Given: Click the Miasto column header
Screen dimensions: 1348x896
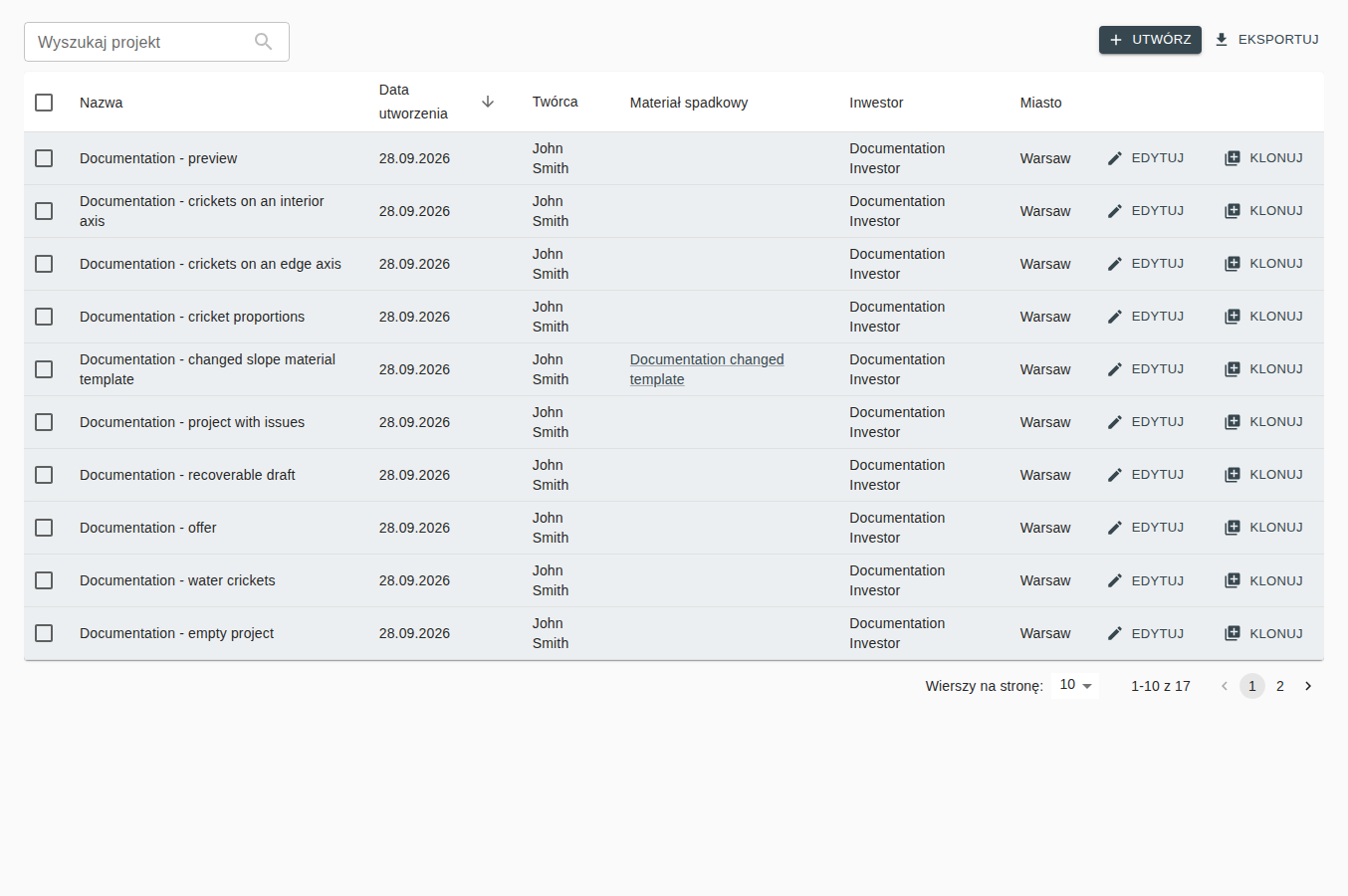Looking at the screenshot, I should (1041, 103).
